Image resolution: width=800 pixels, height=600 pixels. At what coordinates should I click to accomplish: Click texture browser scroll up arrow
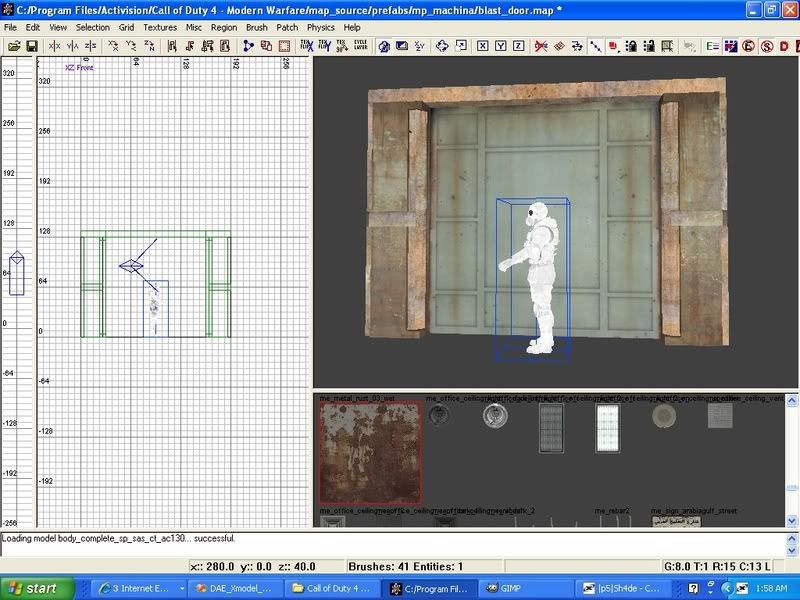tap(791, 401)
